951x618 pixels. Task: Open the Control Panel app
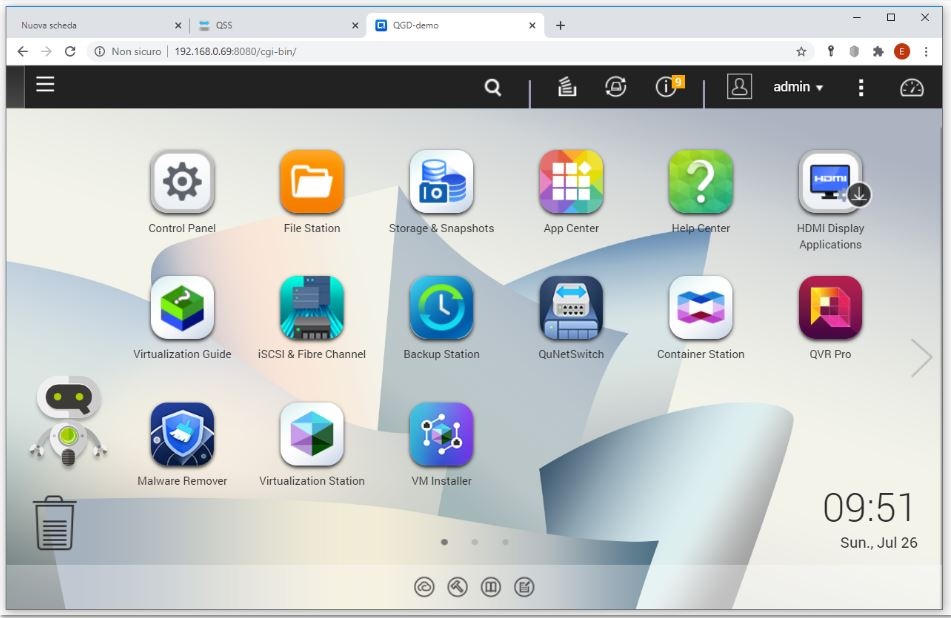pos(181,183)
